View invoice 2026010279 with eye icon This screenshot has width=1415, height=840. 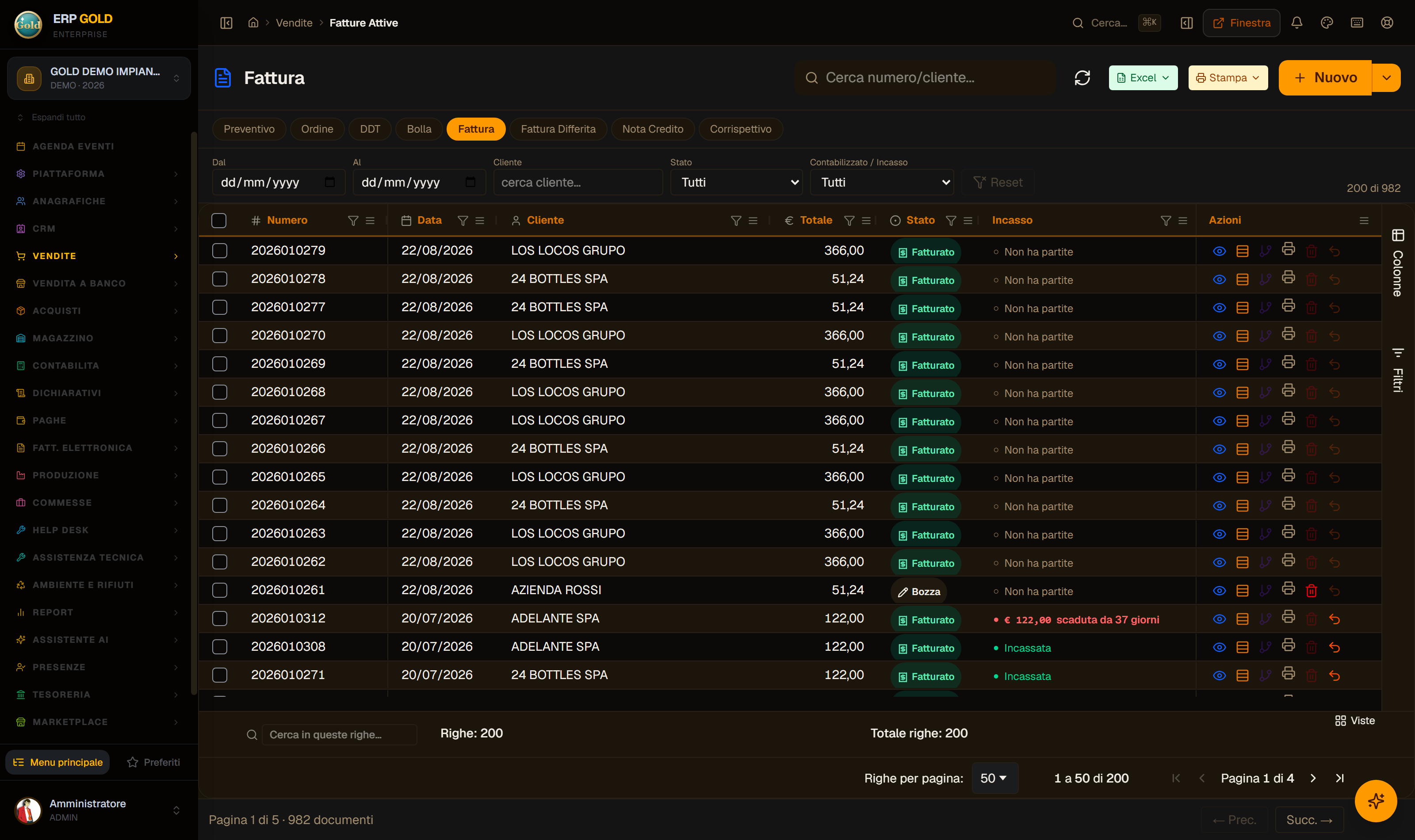pyautogui.click(x=1219, y=251)
